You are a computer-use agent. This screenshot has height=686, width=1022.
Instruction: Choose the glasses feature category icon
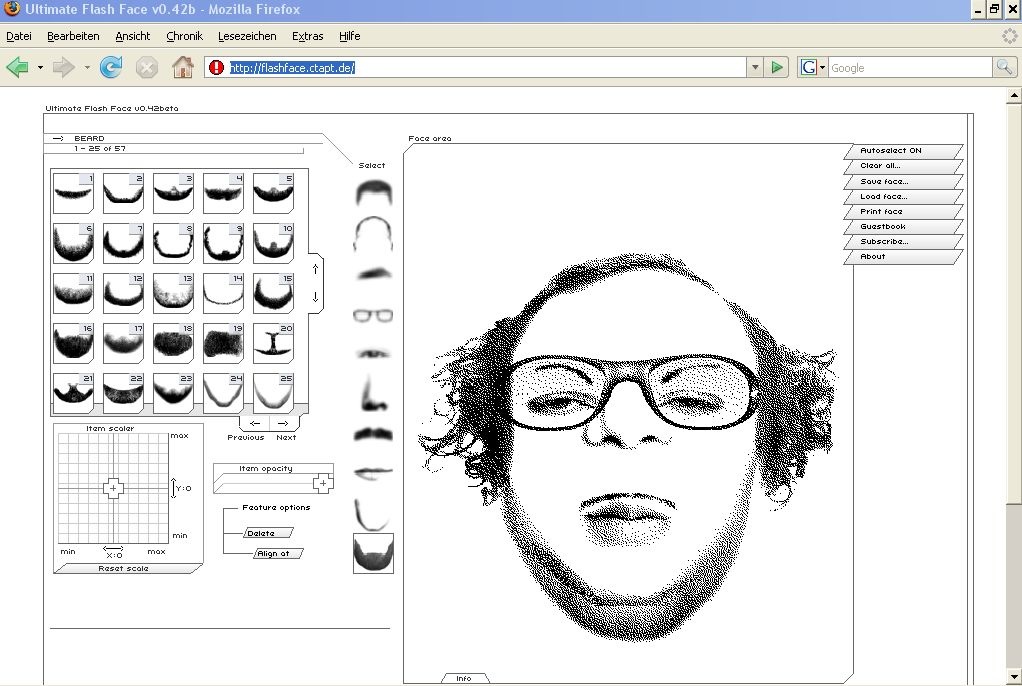coord(373,315)
